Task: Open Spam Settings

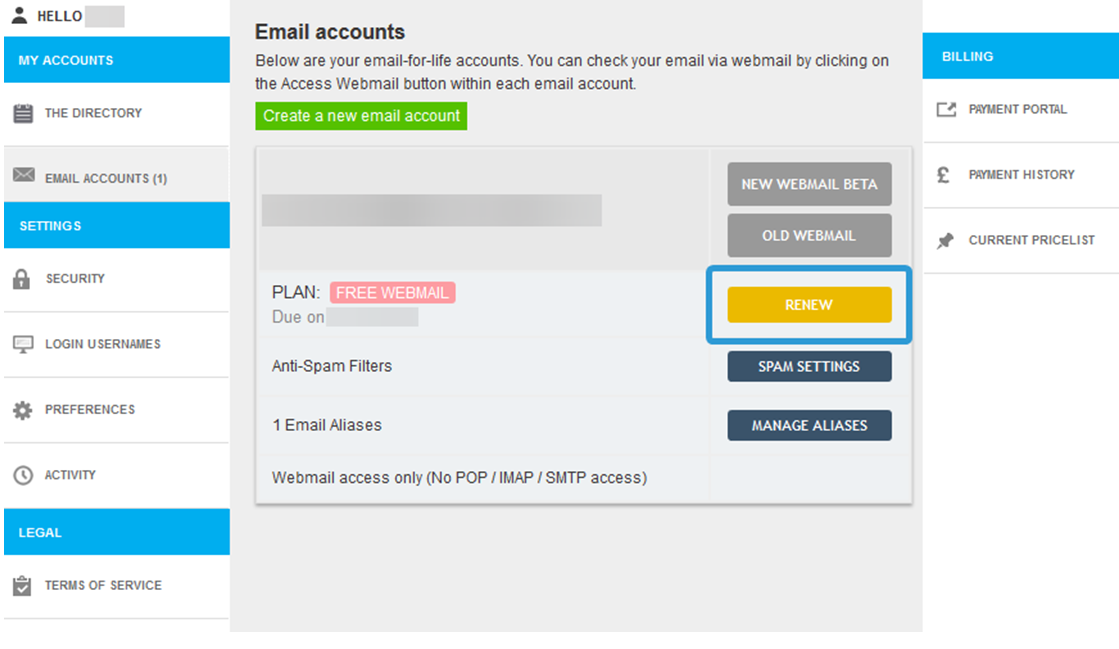Action: [x=809, y=366]
